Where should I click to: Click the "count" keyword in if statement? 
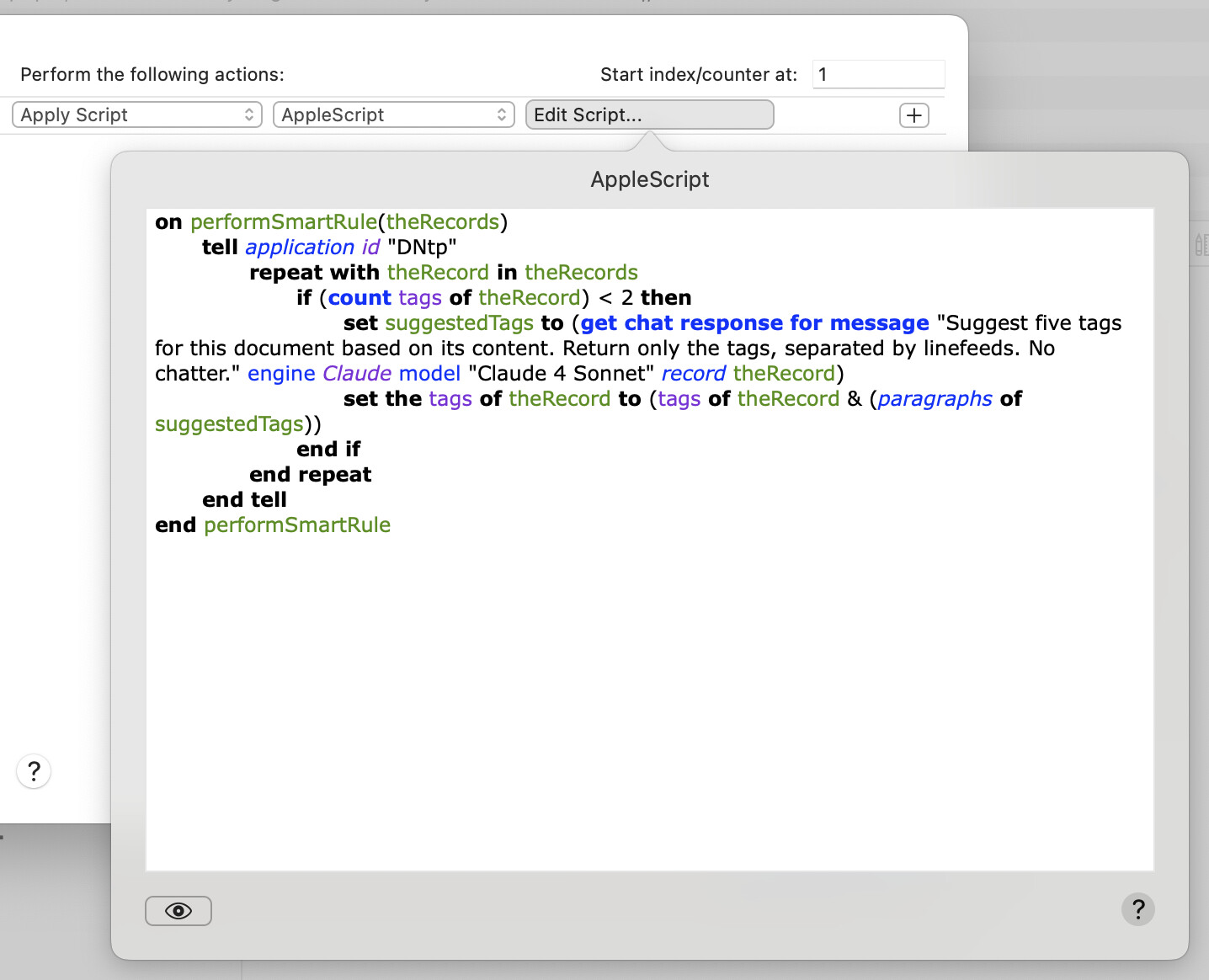360,298
